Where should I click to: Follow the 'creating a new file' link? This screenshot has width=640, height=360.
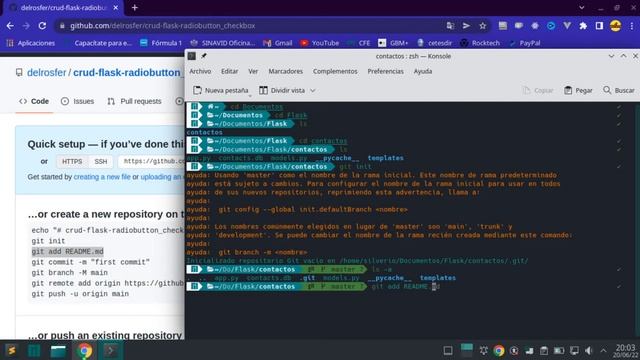pos(102,177)
